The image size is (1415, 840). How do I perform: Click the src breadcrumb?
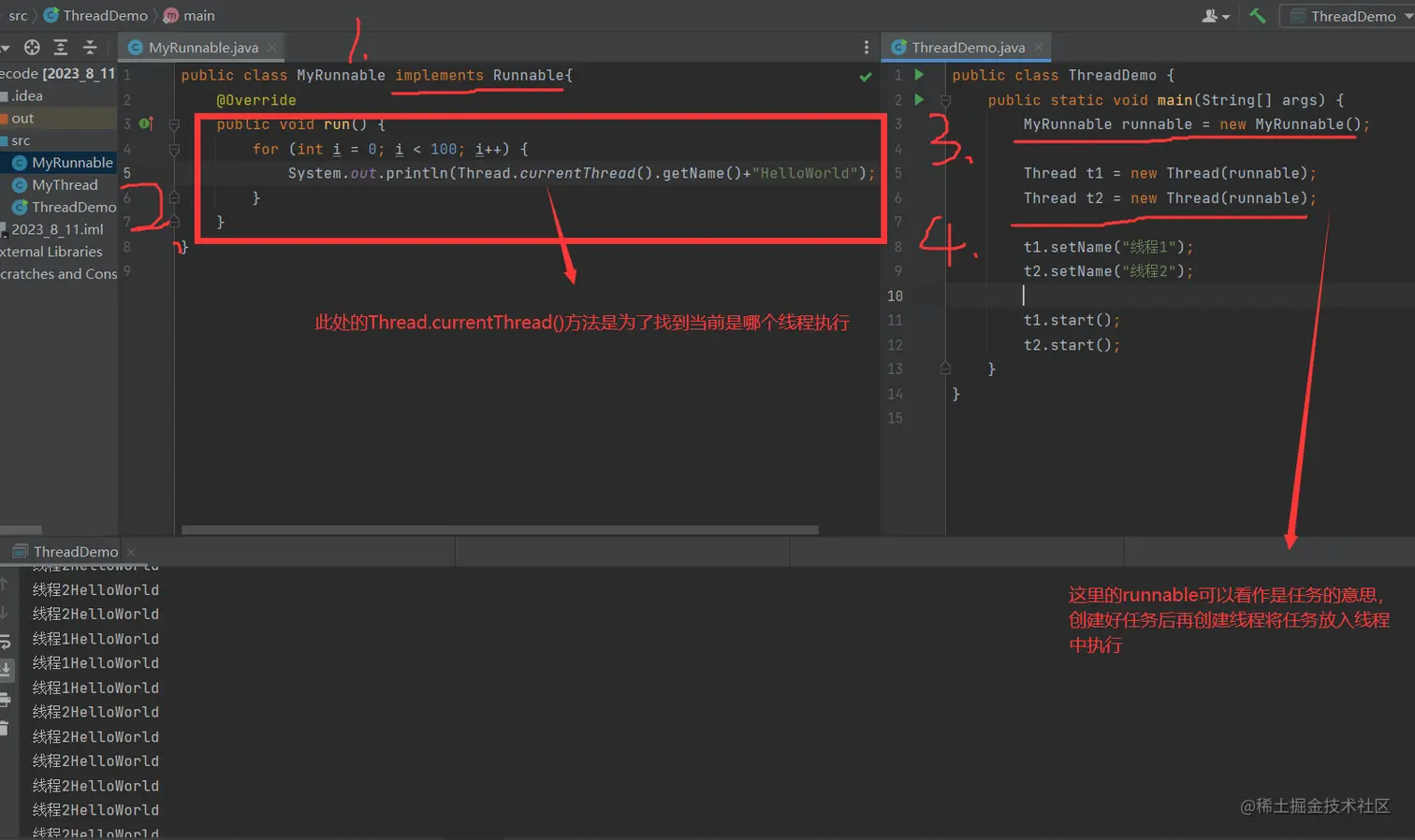click(18, 15)
